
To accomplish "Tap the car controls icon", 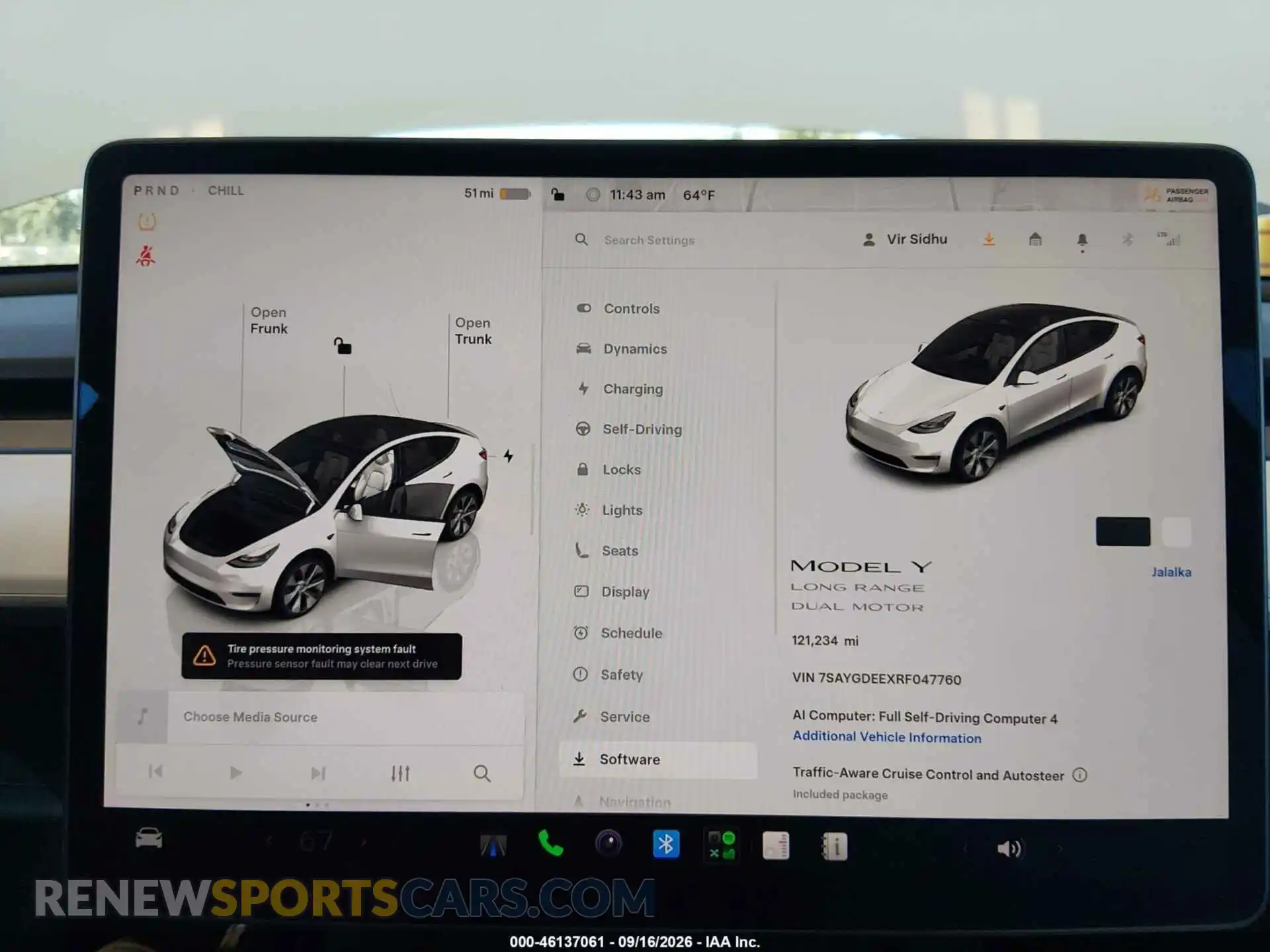I will 149,838.
